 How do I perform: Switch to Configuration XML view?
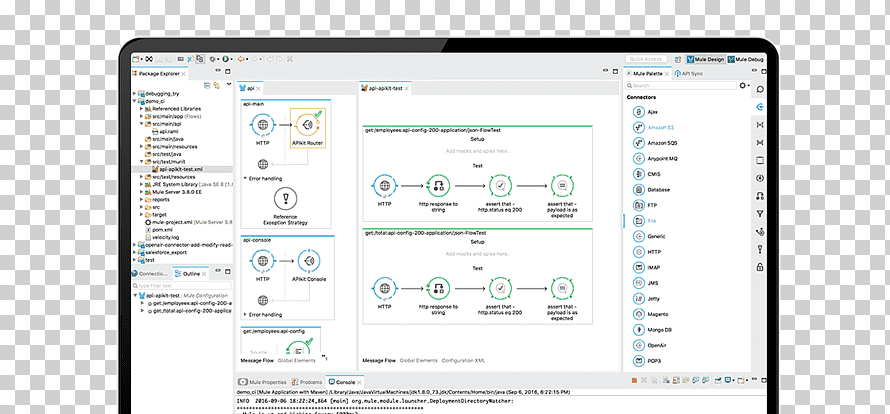[x=464, y=361]
